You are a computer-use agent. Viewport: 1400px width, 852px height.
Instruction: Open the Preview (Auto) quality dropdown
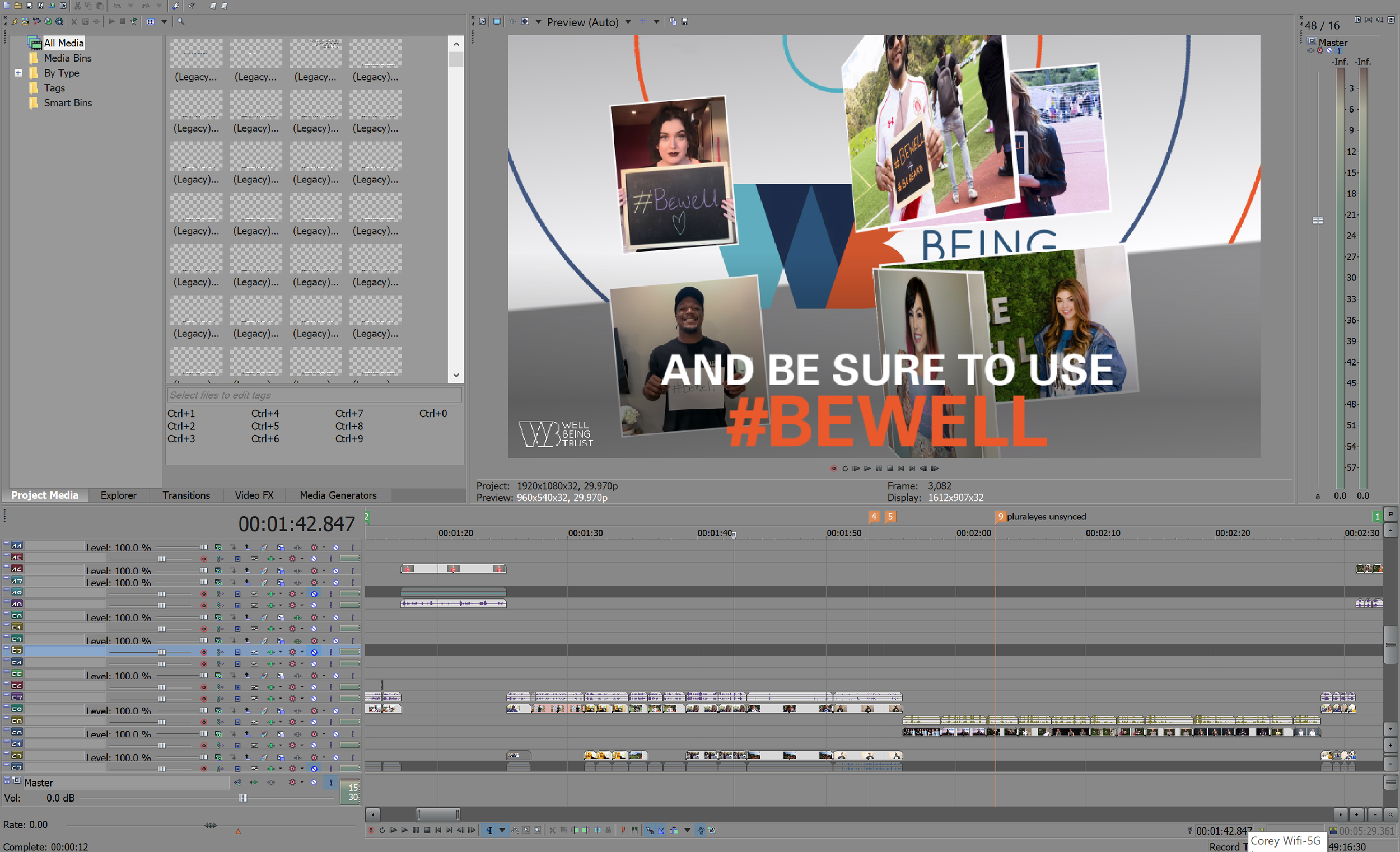click(628, 22)
